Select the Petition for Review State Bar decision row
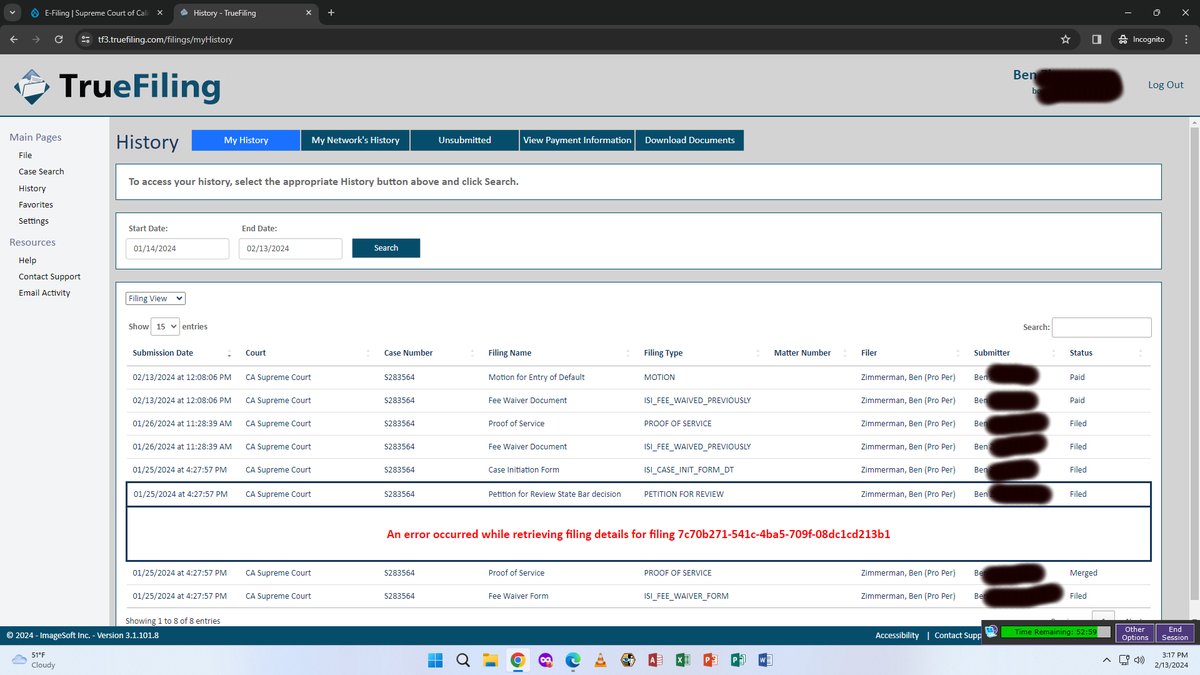 click(x=638, y=494)
